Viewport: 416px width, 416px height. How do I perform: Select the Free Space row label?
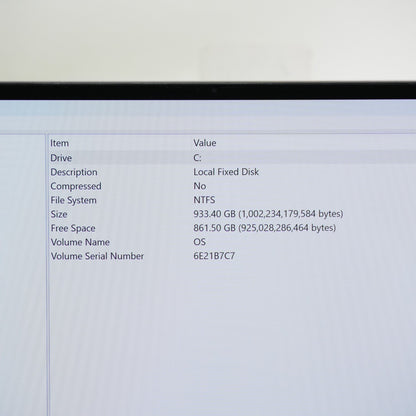pyautogui.click(x=73, y=228)
